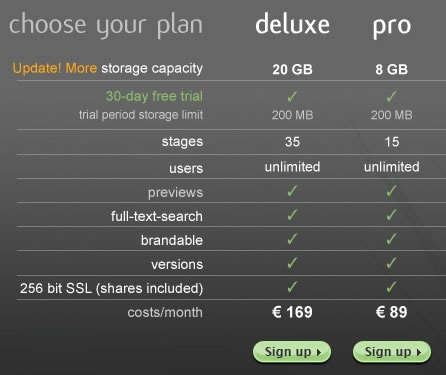Image resolution: width=446 pixels, height=375 pixels.
Task: Click the deluxe brandable checkmark
Action: 292,239
